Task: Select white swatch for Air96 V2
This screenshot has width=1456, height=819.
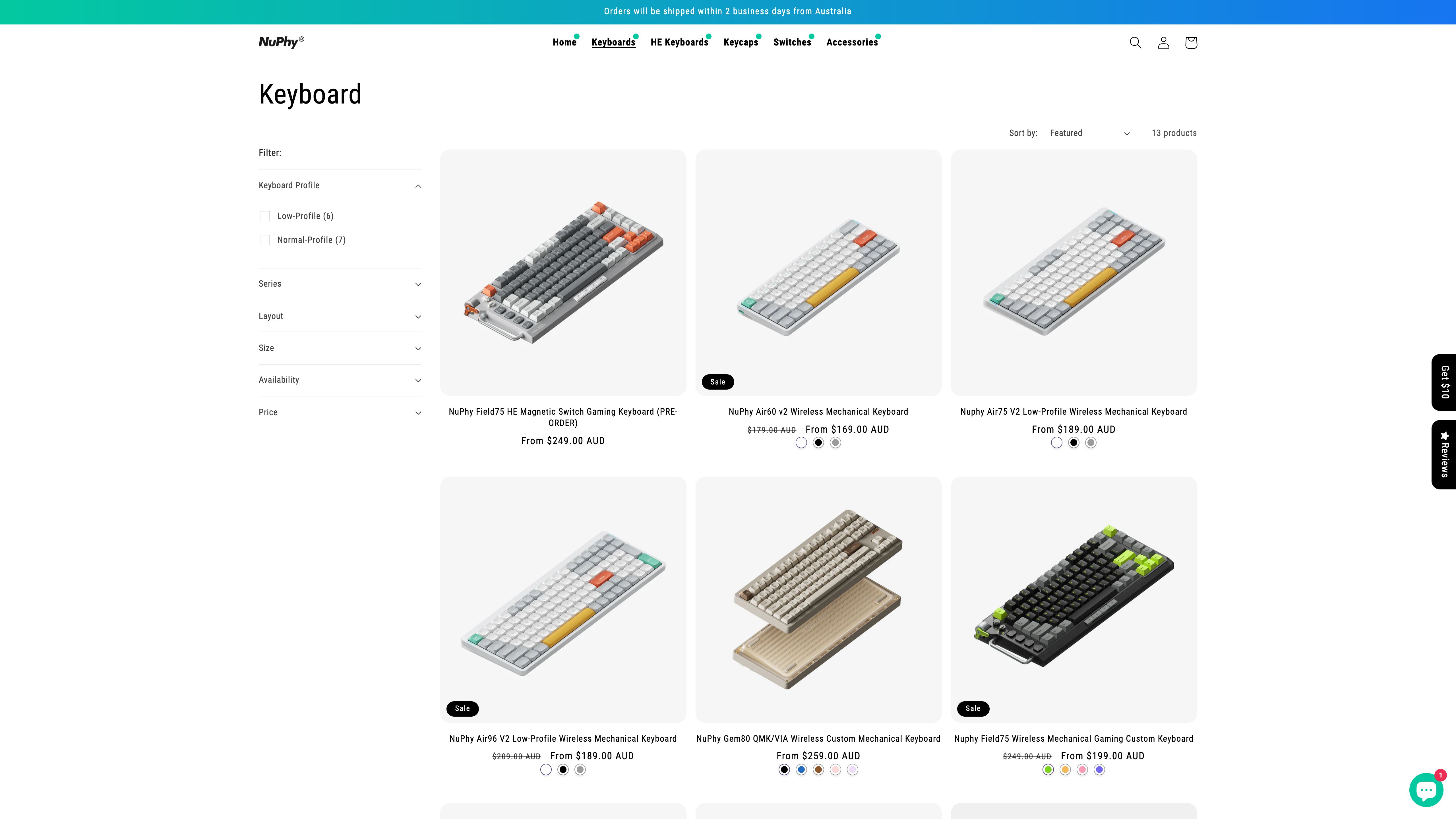Action: [545, 769]
